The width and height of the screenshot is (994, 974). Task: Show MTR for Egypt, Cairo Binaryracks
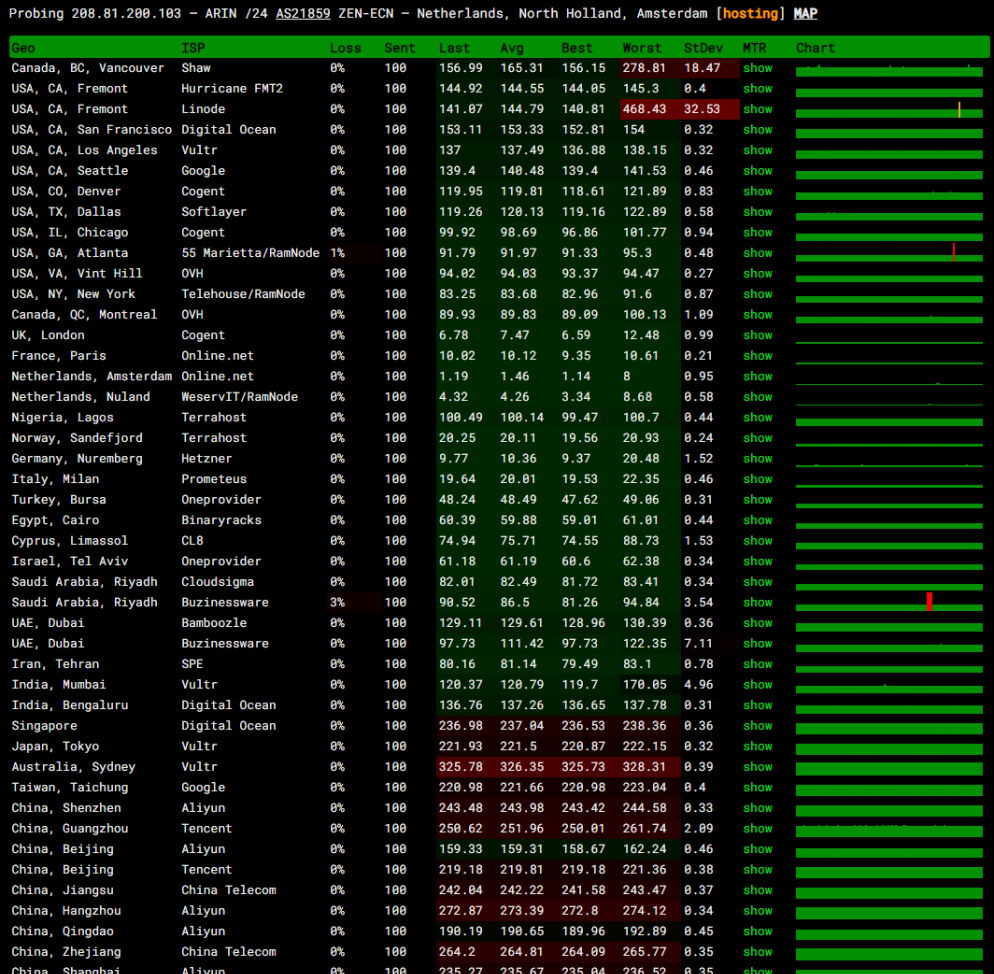758,520
